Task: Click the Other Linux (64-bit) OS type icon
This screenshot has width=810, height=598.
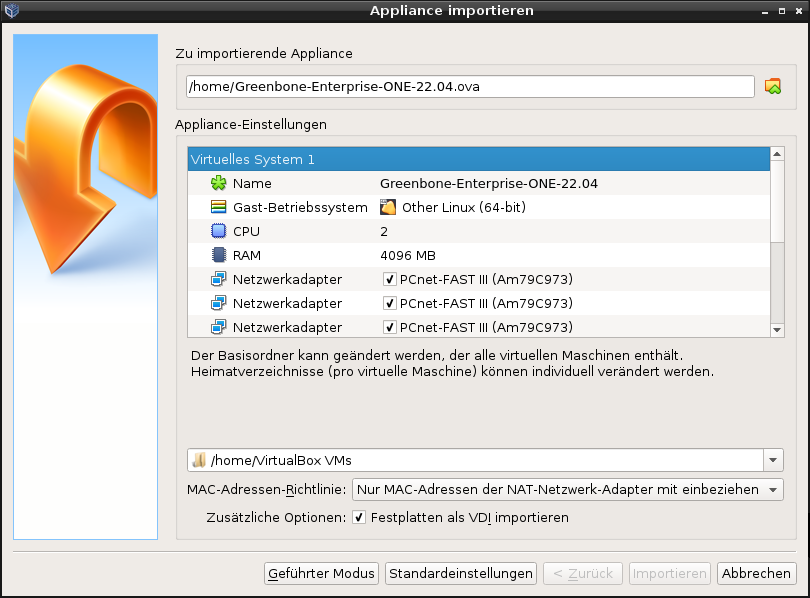Action: click(x=388, y=207)
